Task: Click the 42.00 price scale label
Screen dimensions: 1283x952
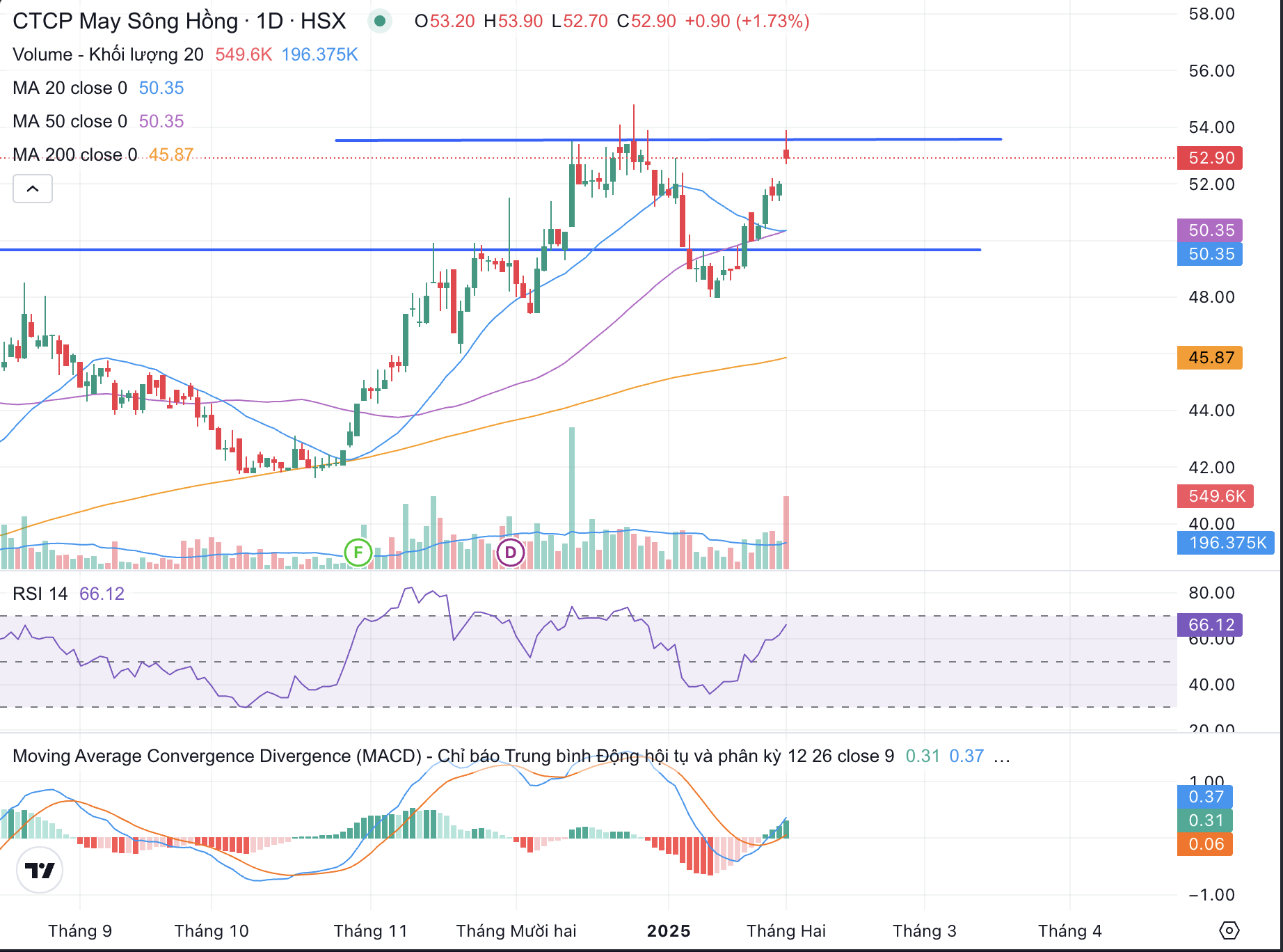Action: click(1211, 468)
